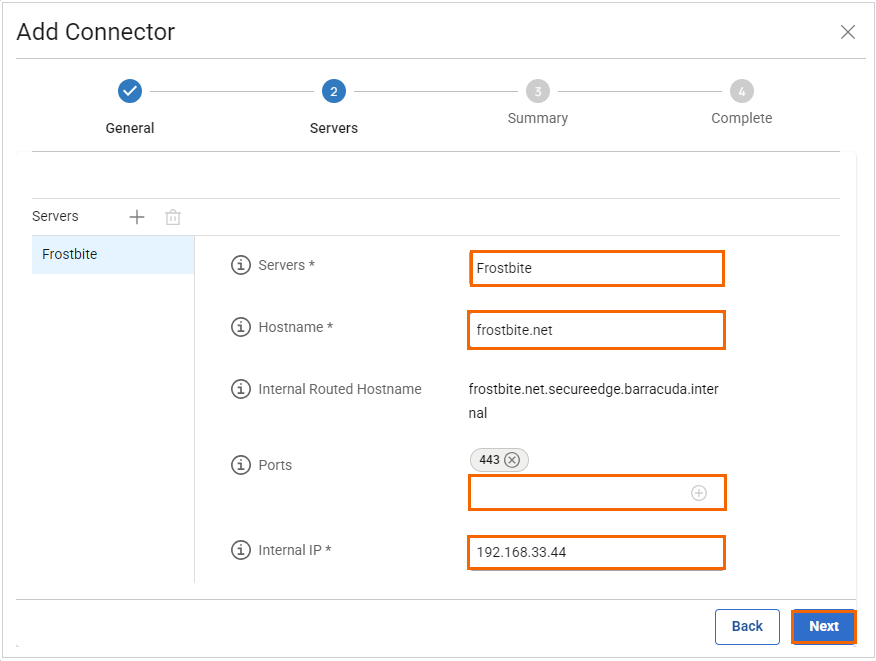Click the Hostname input field

tap(596, 330)
